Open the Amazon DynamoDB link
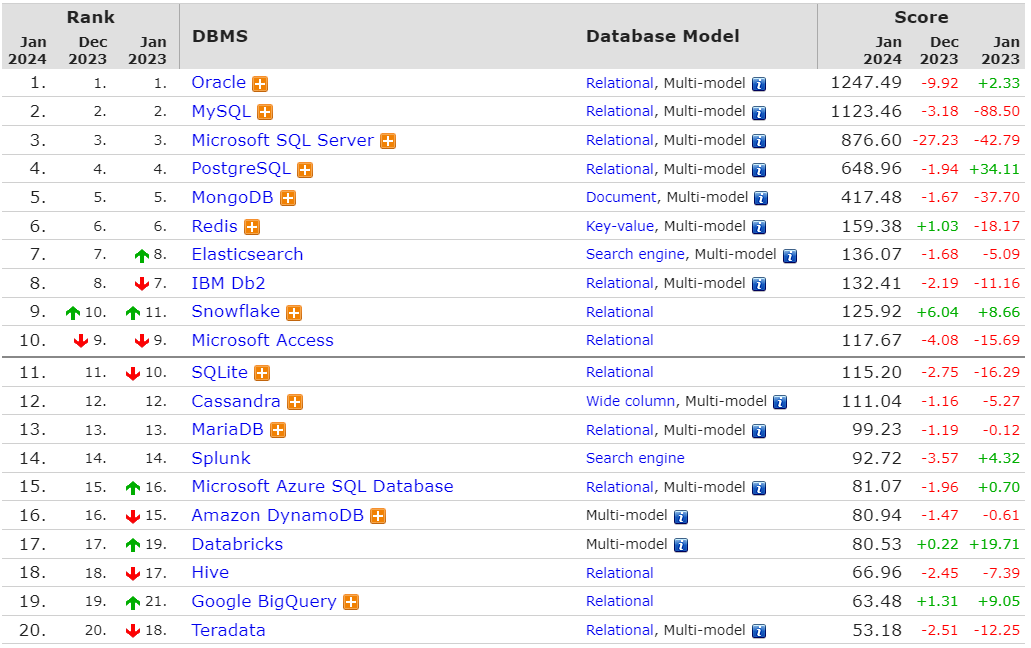 [277, 516]
